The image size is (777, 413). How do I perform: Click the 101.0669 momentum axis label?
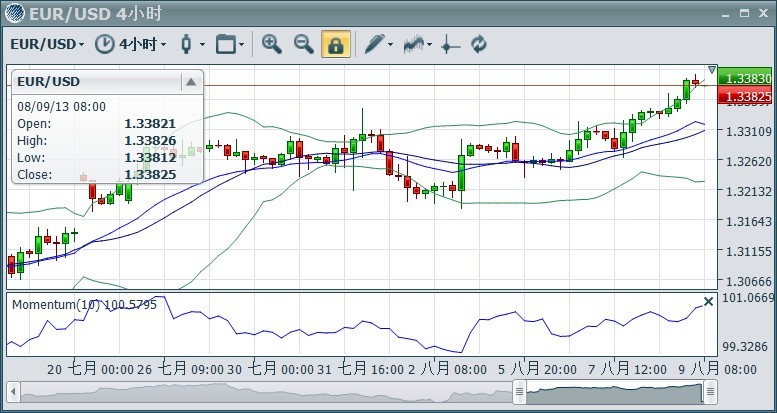point(748,297)
